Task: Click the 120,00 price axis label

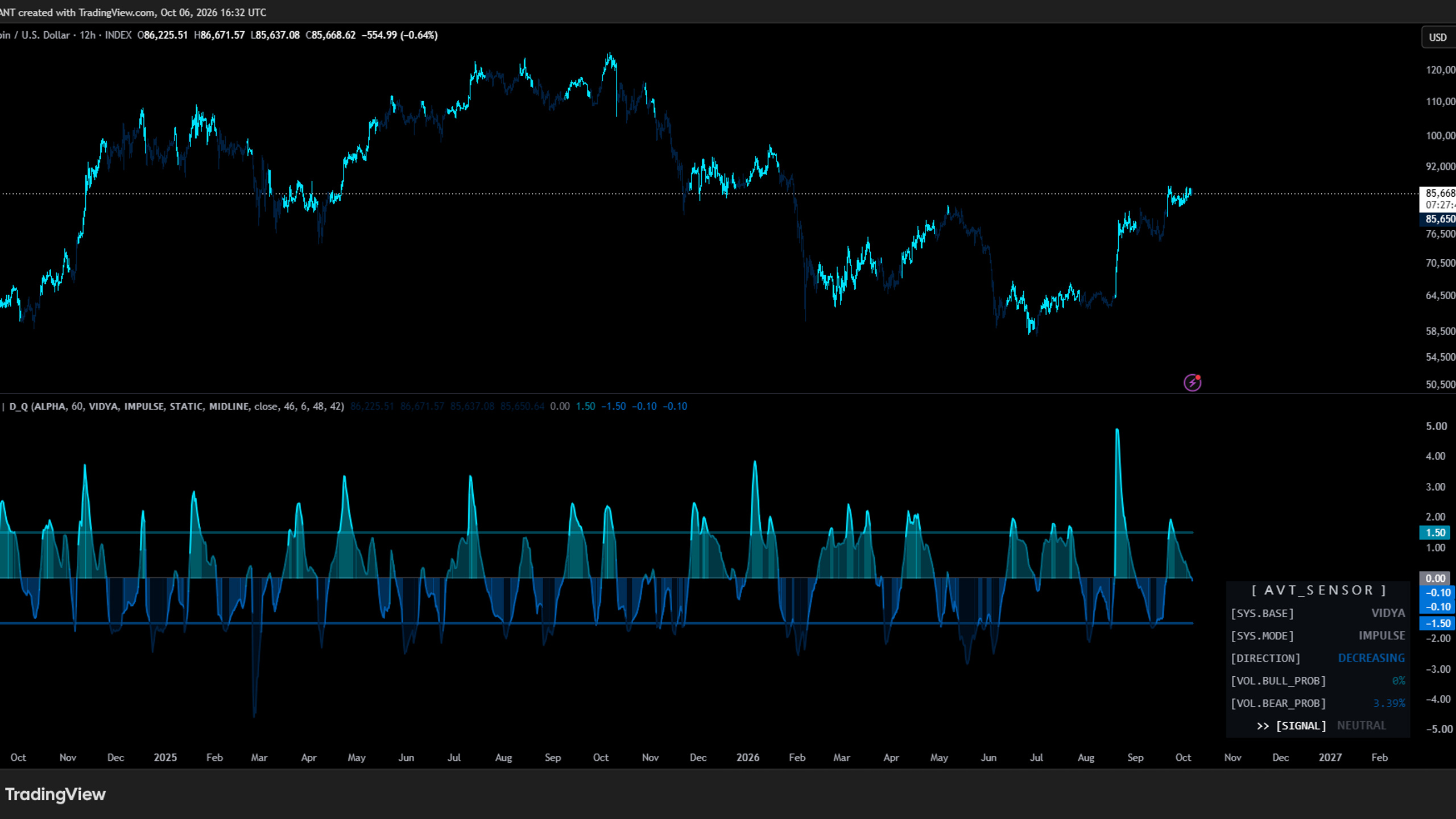Action: [x=1440, y=70]
